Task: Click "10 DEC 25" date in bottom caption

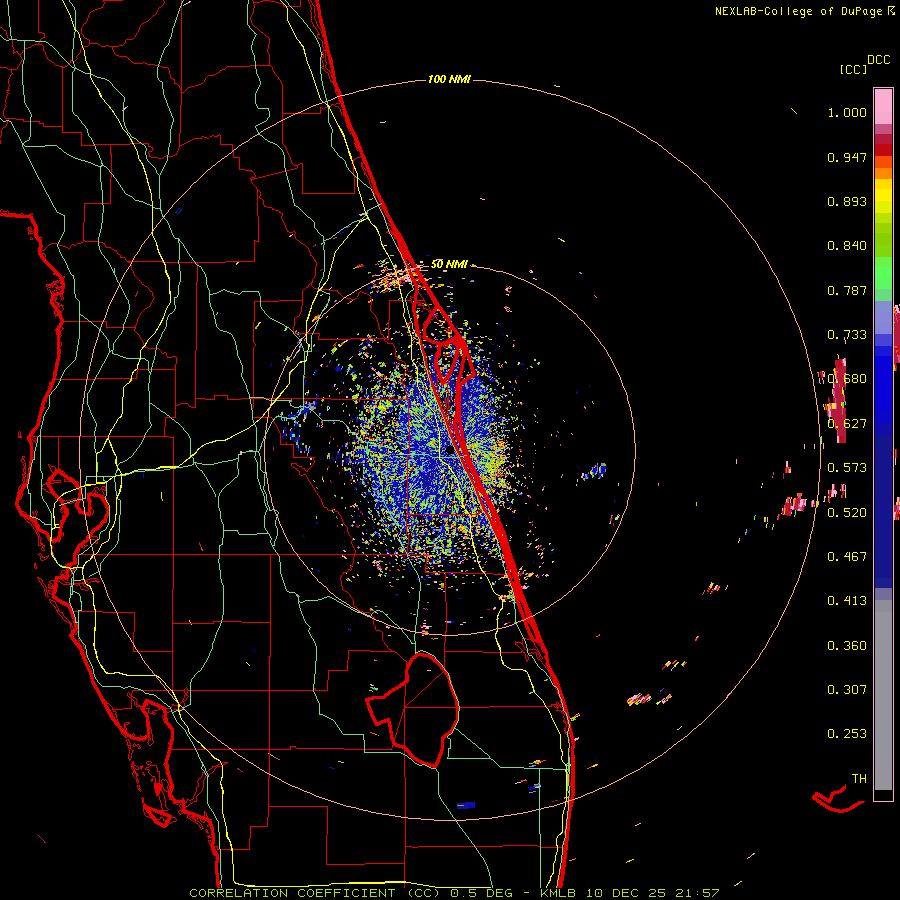Action: click(626, 893)
